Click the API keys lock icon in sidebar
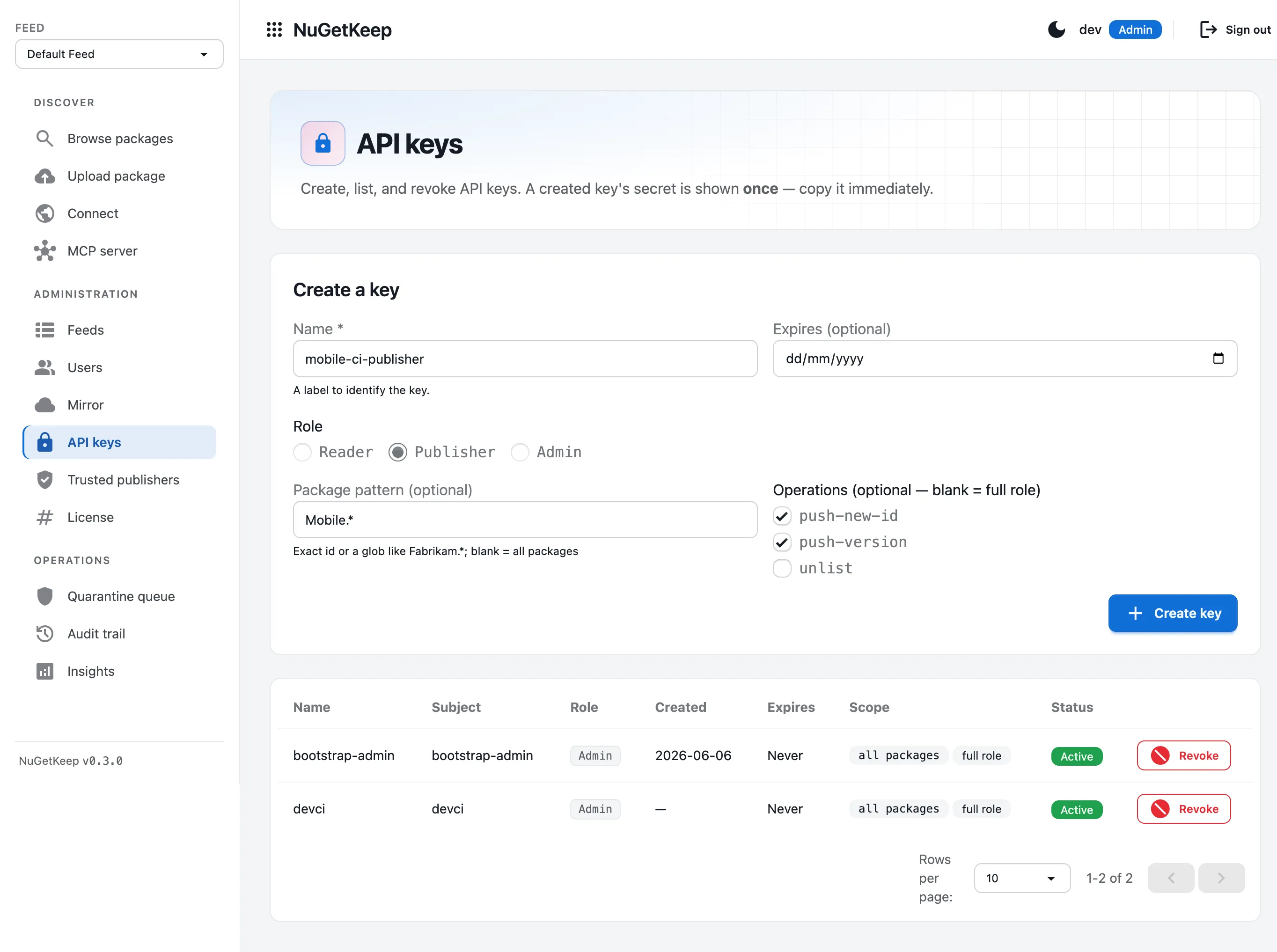Viewport: 1277px width, 952px height. click(x=44, y=442)
